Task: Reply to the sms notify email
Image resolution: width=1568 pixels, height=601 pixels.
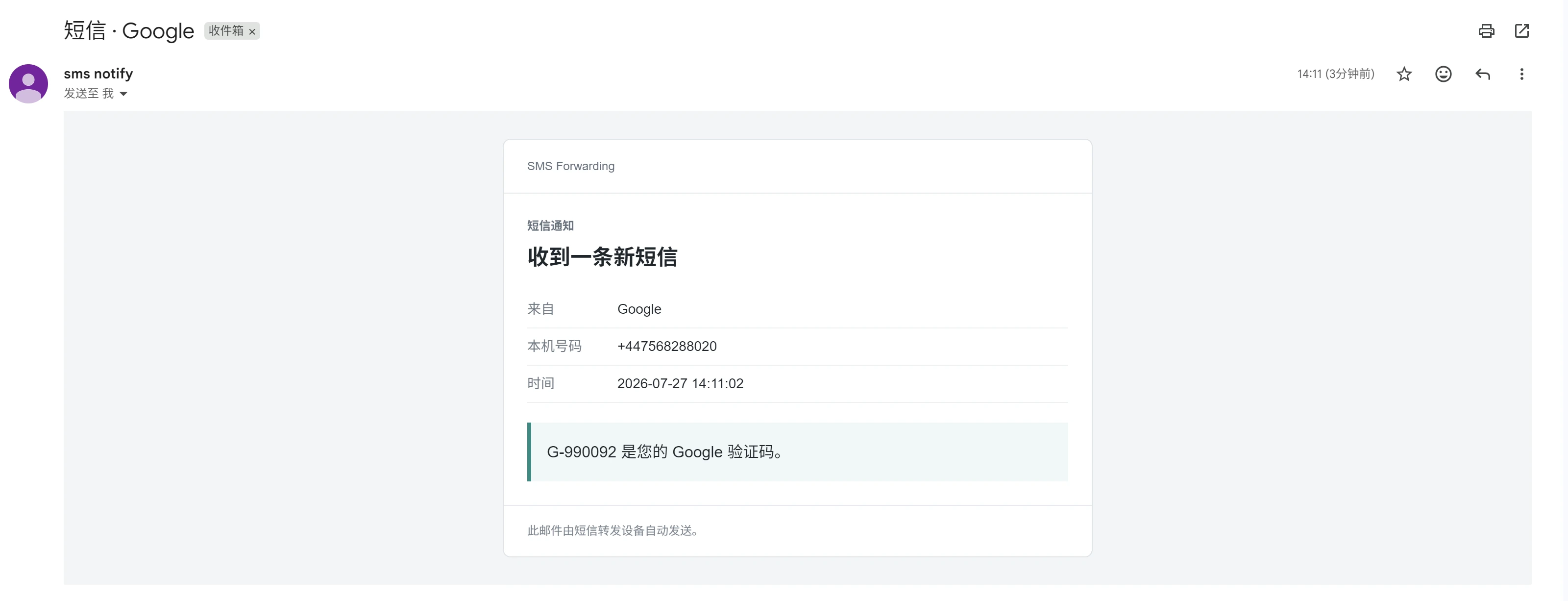Action: coord(1483,75)
